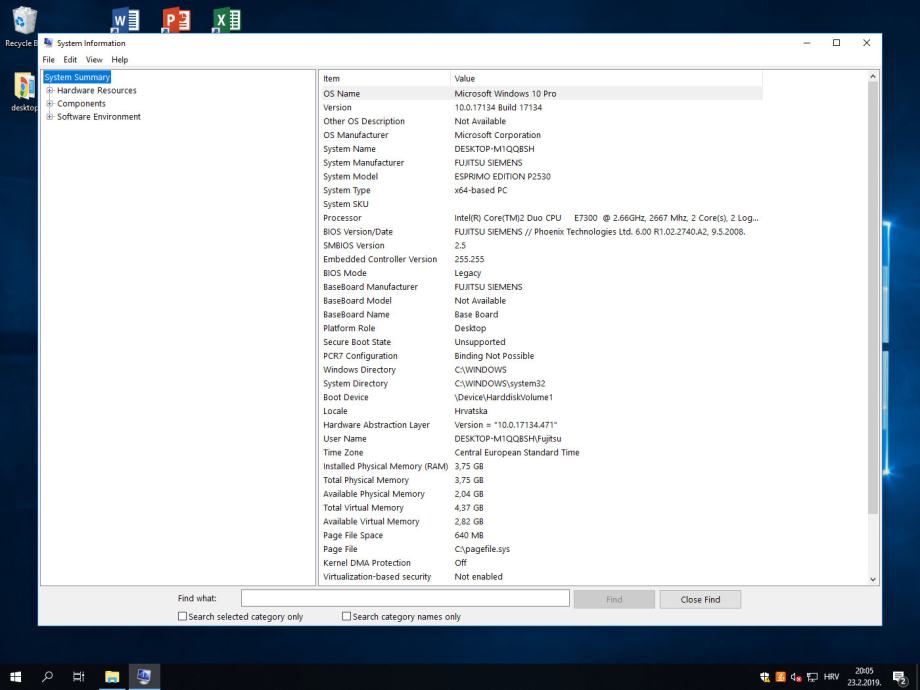Open File Explorer from the taskbar
This screenshot has width=920, height=690.
(112, 677)
